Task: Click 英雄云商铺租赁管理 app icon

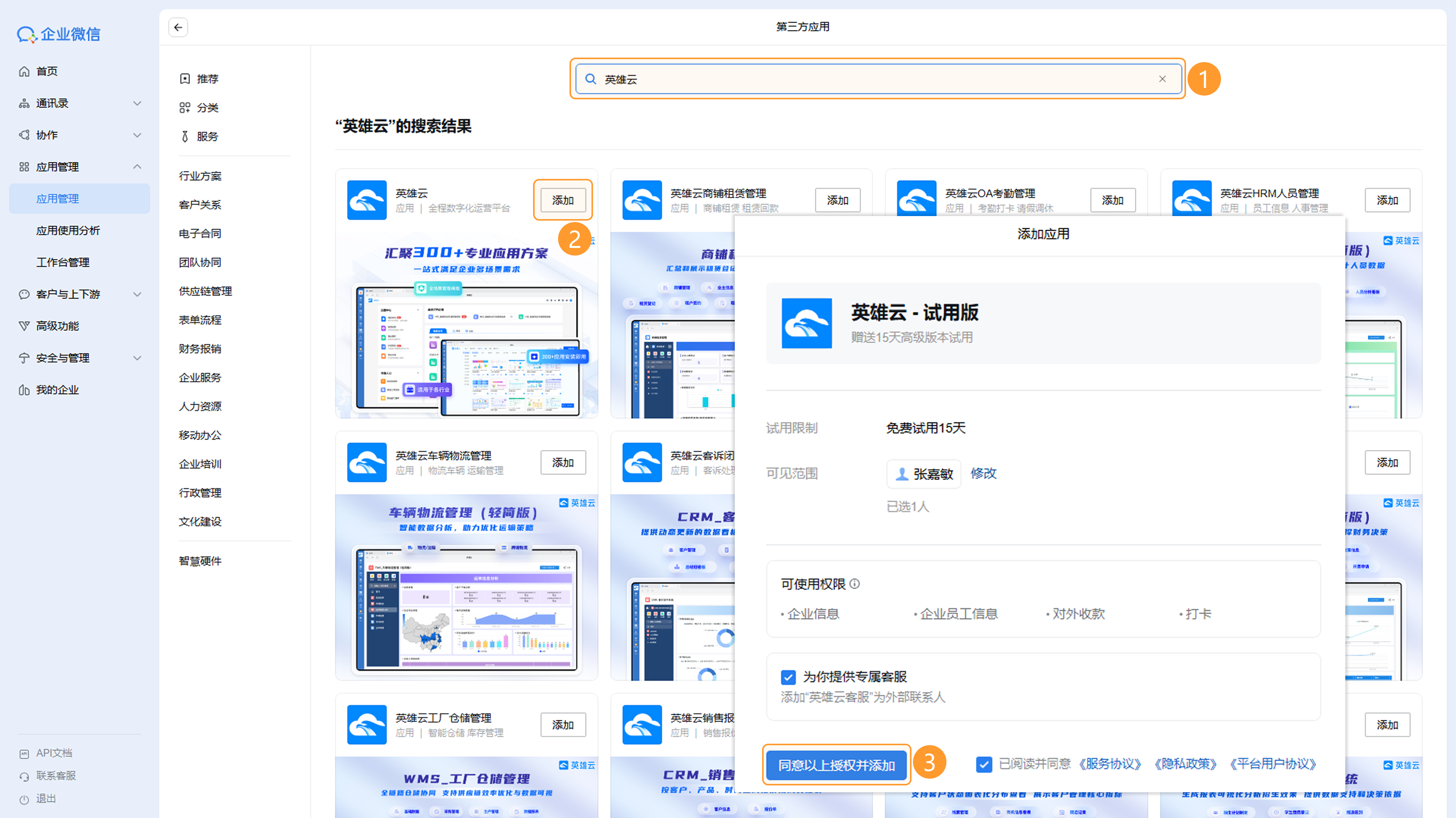Action: pyautogui.click(x=642, y=200)
